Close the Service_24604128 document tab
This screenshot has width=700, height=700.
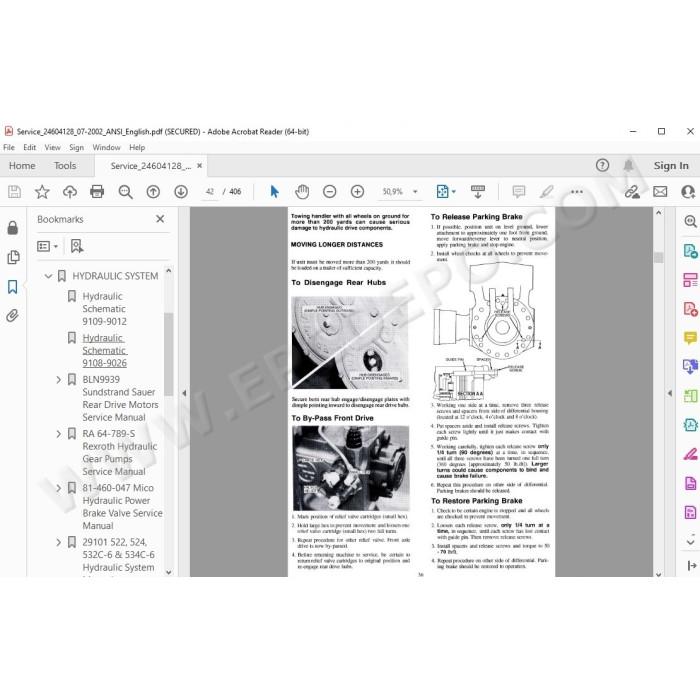200,166
